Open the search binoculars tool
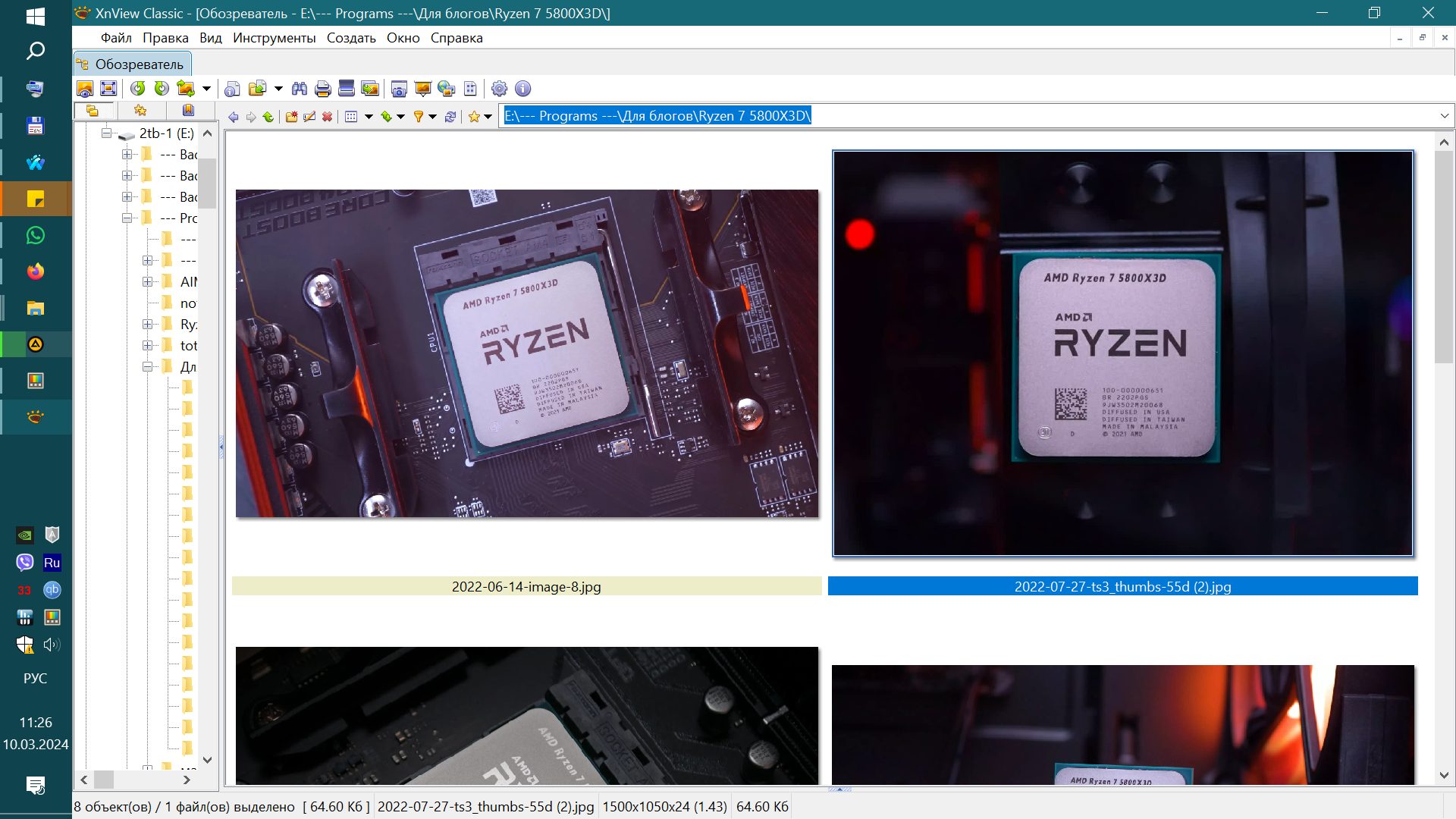1456x819 pixels. pyautogui.click(x=300, y=89)
